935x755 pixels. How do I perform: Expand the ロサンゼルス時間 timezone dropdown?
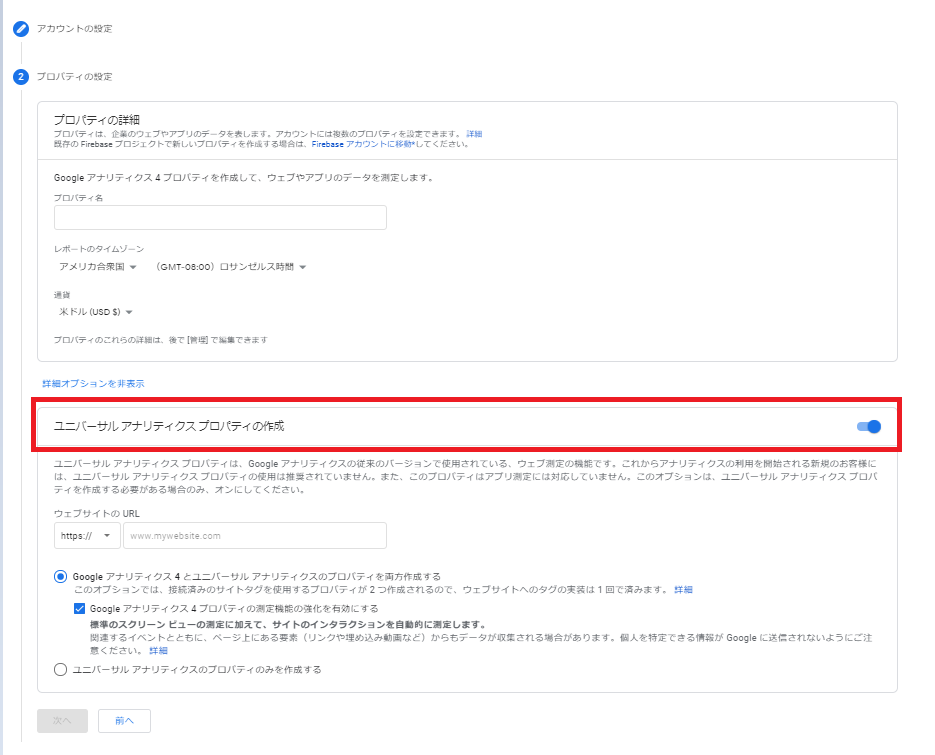[x=230, y=267]
